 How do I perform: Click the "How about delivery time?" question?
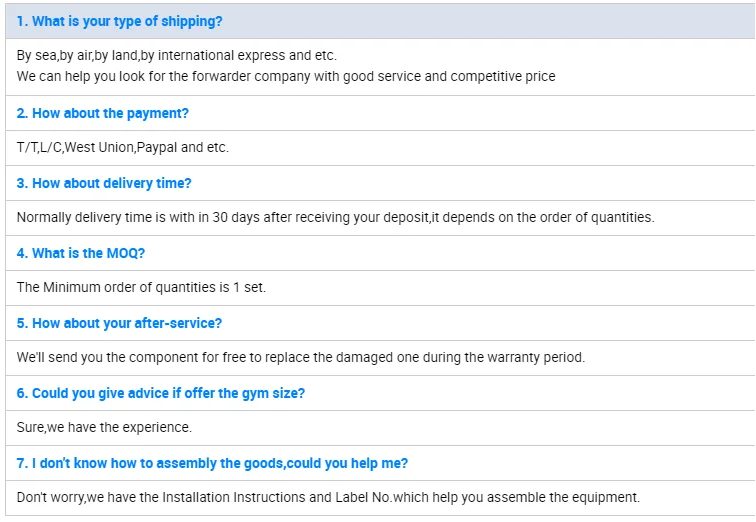click(104, 183)
